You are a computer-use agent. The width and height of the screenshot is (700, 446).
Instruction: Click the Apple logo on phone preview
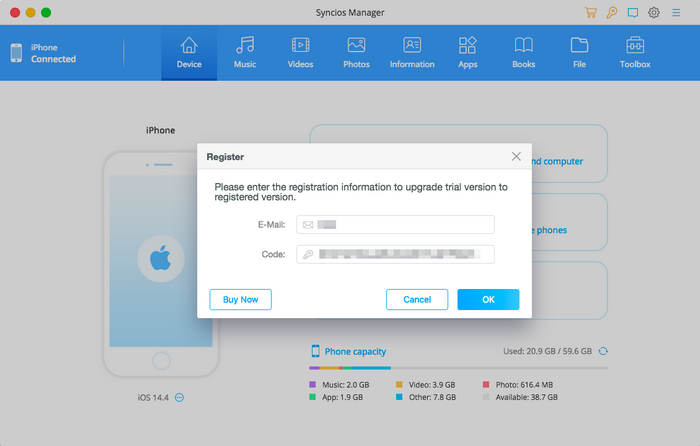click(161, 258)
